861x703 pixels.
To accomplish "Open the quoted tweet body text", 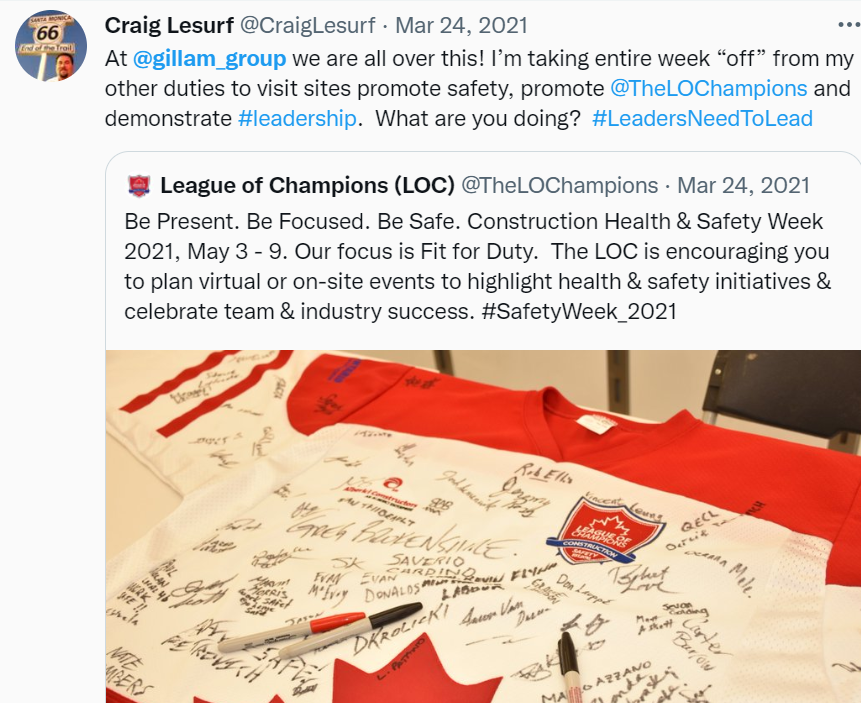I will [478, 266].
